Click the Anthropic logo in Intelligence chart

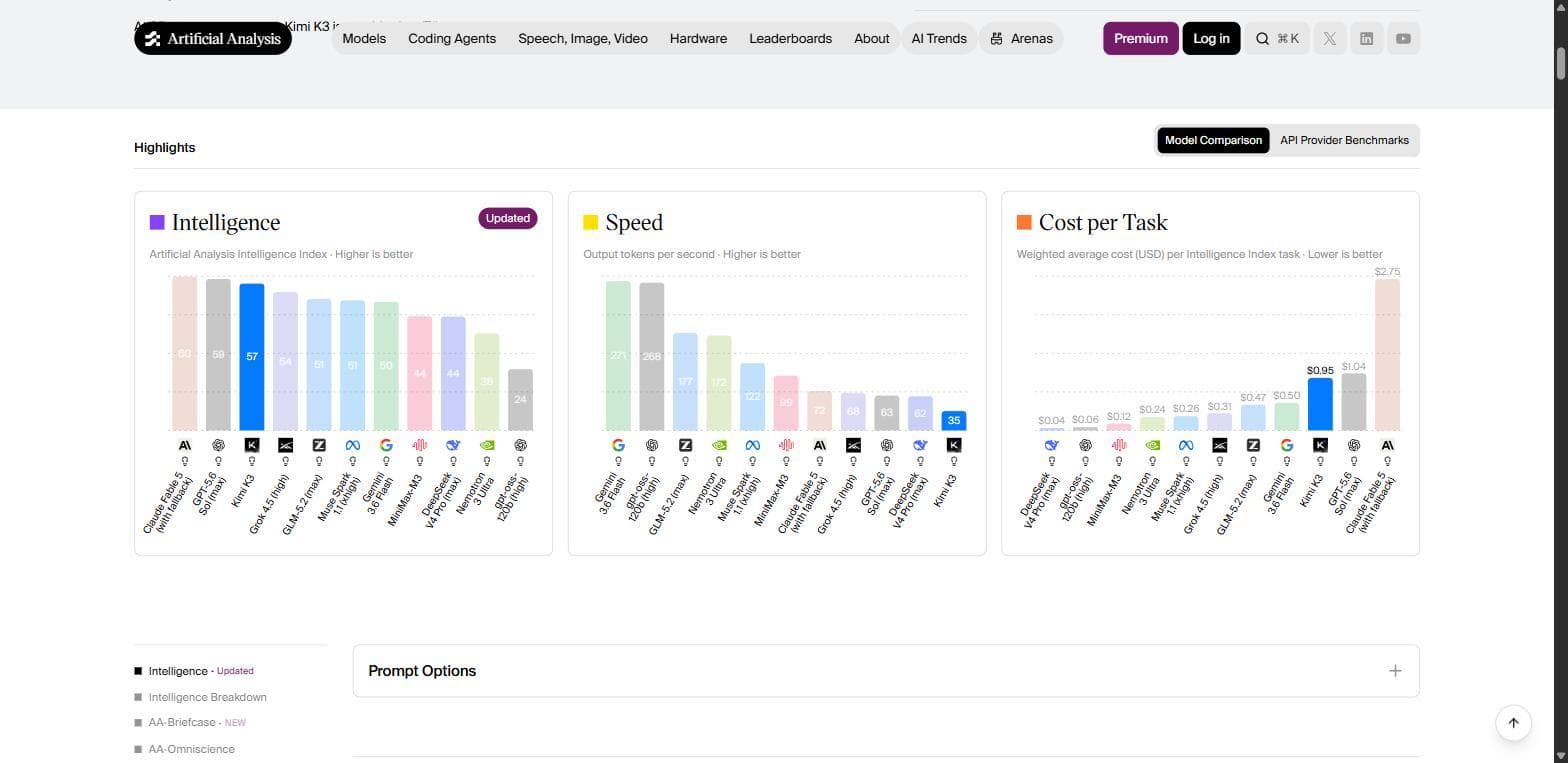[x=184, y=445]
